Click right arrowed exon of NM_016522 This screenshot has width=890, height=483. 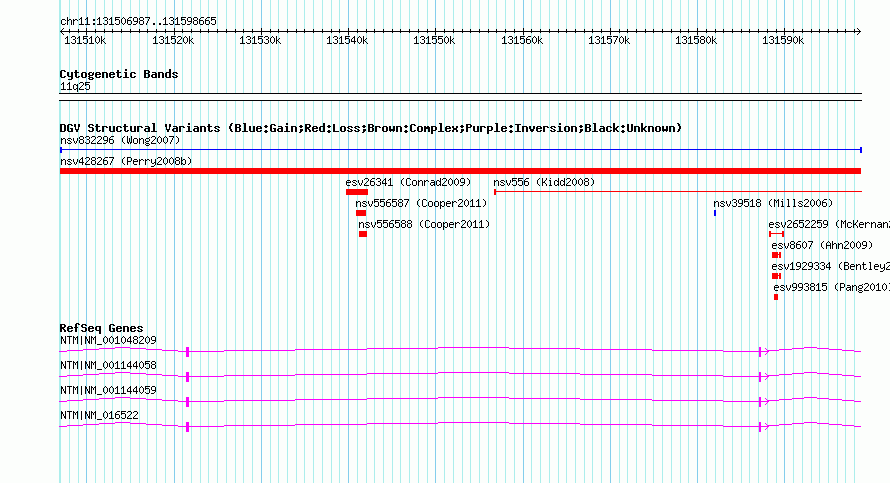click(x=763, y=427)
